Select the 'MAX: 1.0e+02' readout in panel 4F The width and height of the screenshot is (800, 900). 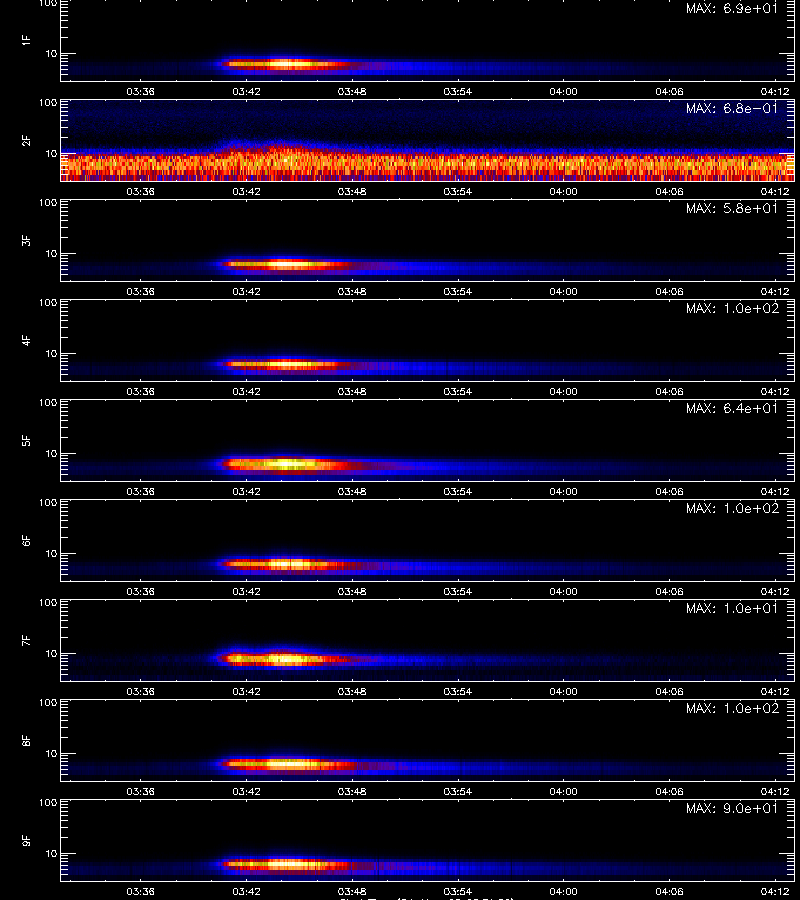point(732,309)
